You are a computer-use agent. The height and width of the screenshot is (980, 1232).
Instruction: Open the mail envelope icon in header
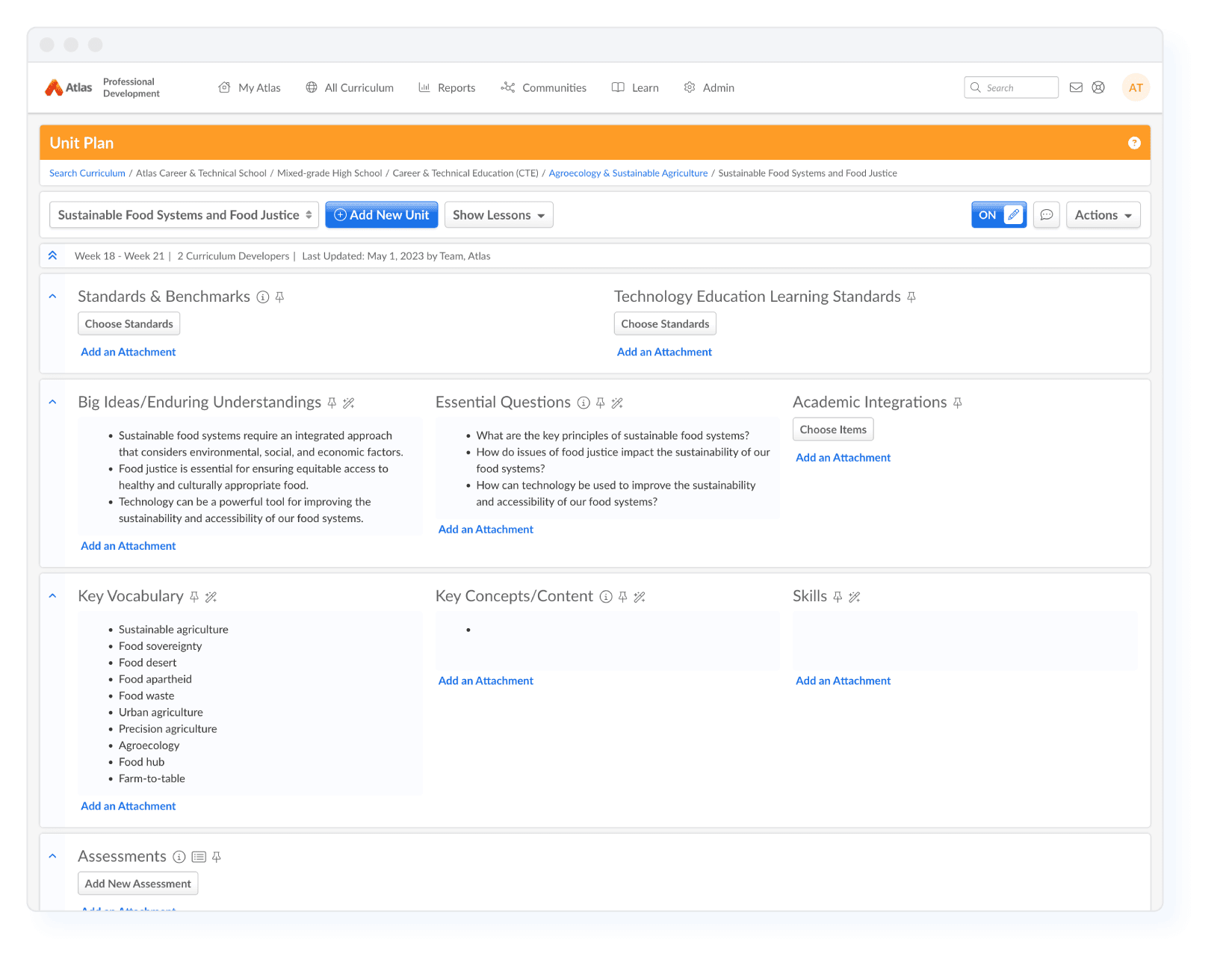(1076, 87)
